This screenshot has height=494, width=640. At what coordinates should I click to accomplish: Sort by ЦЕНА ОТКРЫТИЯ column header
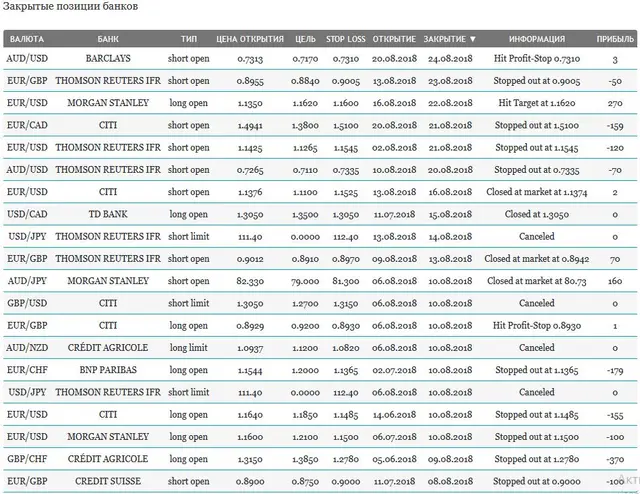(250, 39)
